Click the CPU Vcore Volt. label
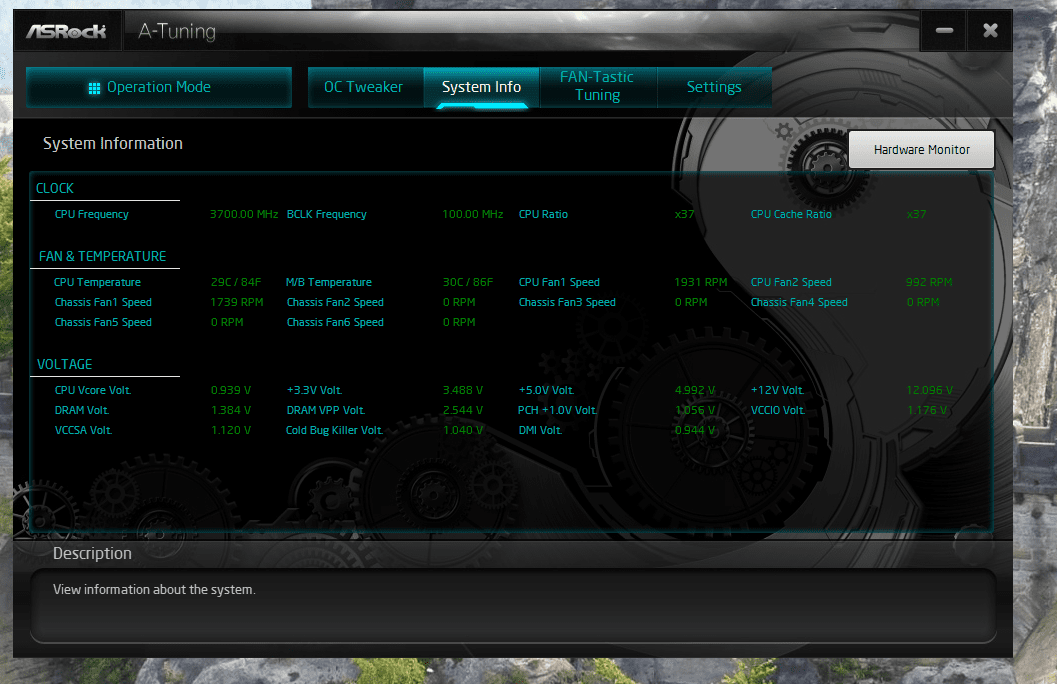The width and height of the screenshot is (1057, 684). tap(93, 391)
